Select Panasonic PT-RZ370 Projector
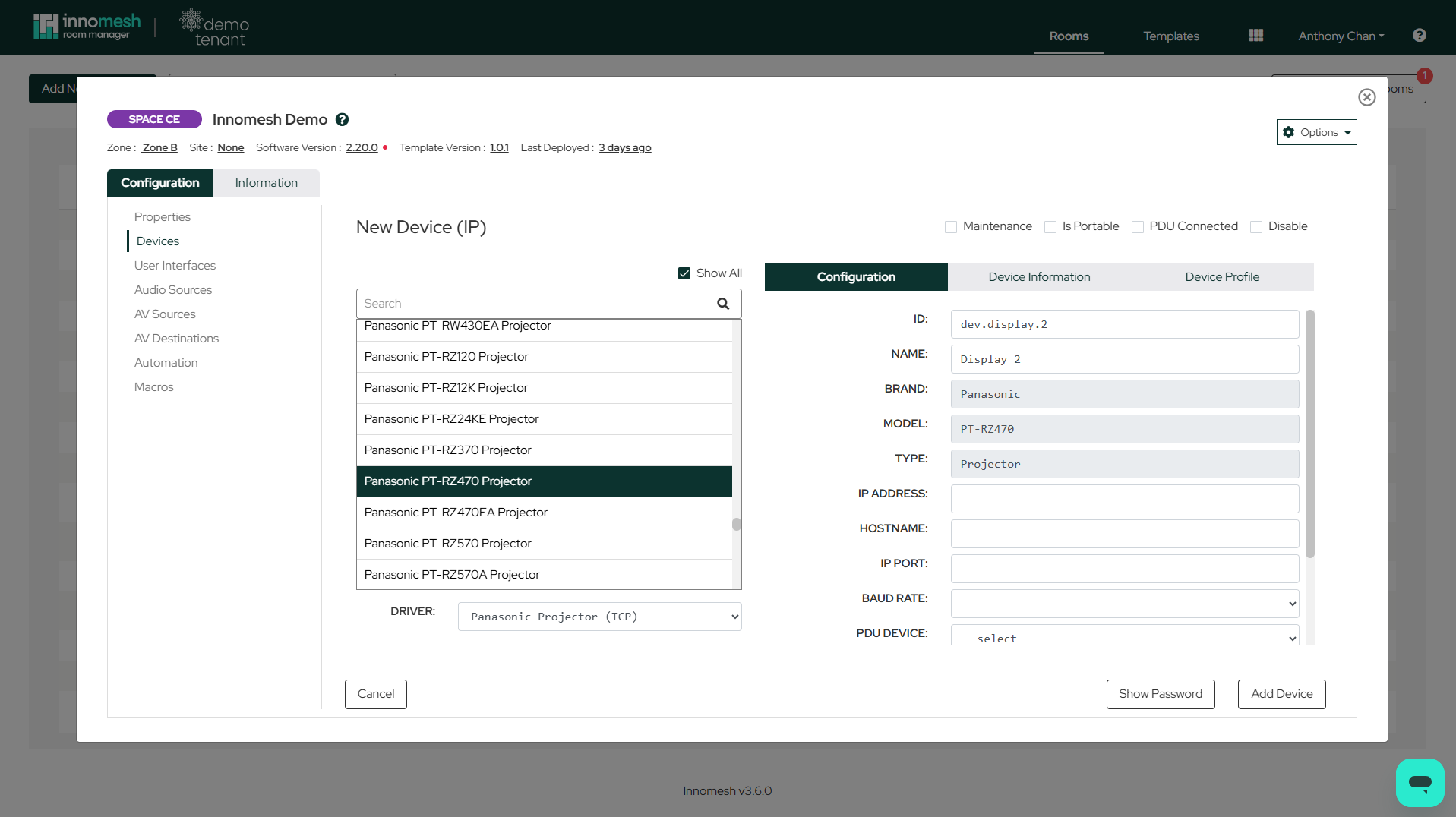This screenshot has height=817, width=1456. click(x=544, y=450)
